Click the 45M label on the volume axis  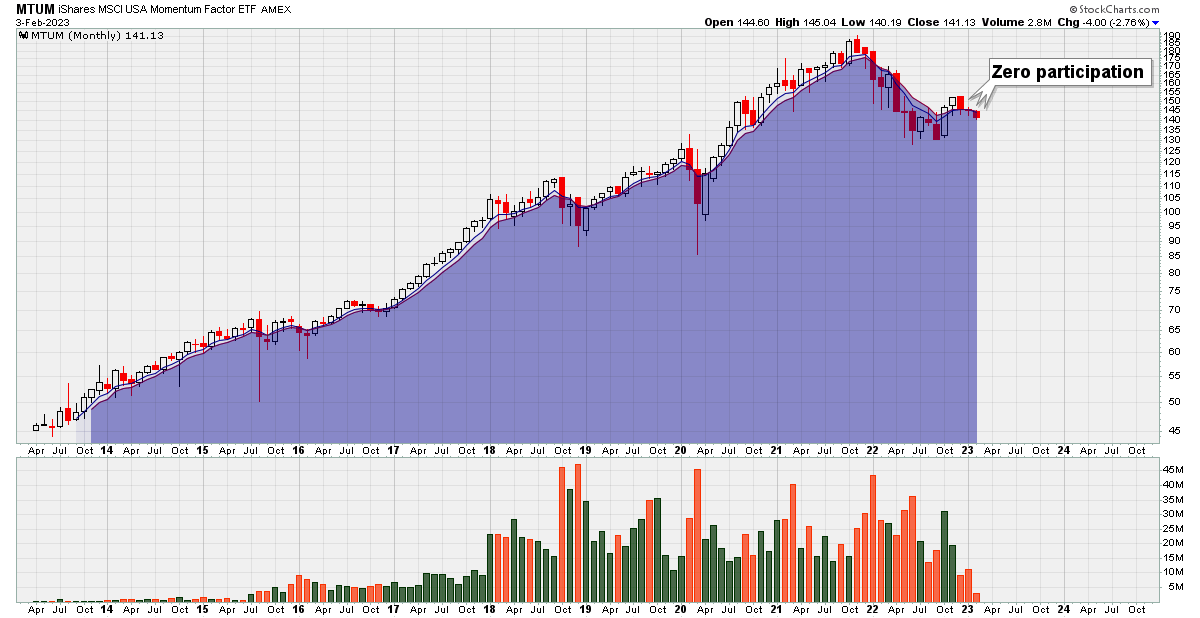(1173, 469)
